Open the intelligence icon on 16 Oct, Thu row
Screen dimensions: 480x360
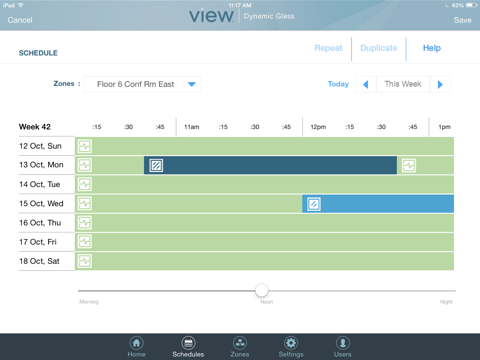(85, 223)
